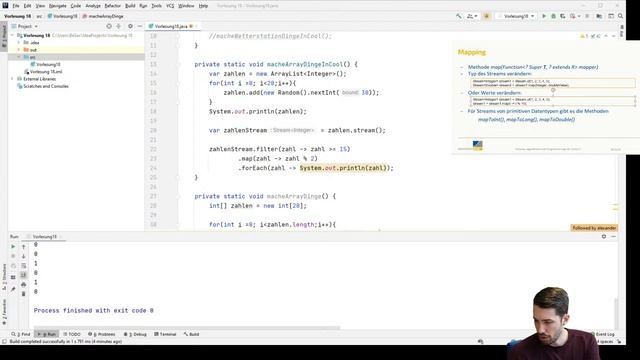Click up arrow in Run console
The image size is (640, 360).
click(x=24, y=247)
